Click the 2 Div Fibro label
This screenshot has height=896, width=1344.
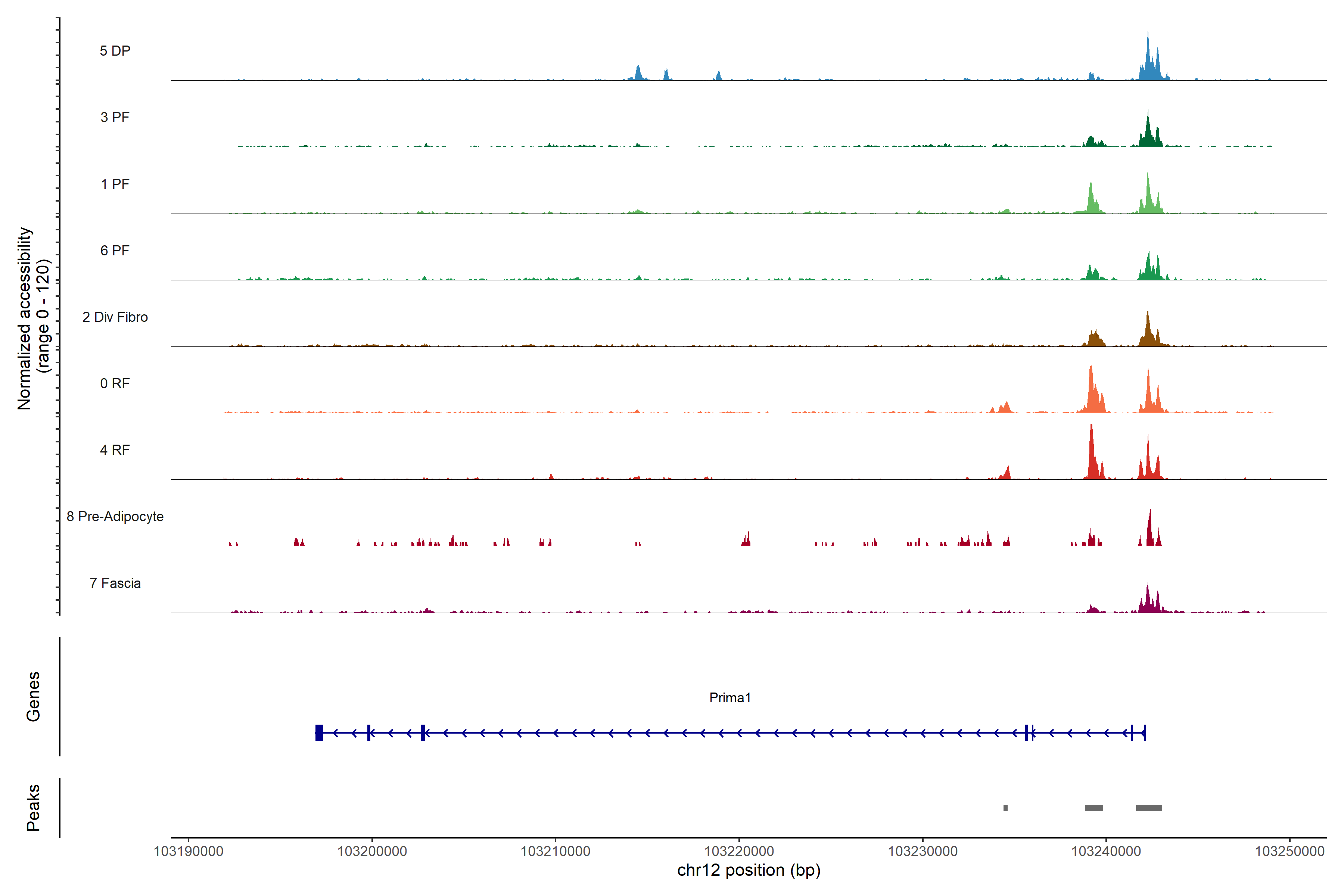click(x=115, y=317)
